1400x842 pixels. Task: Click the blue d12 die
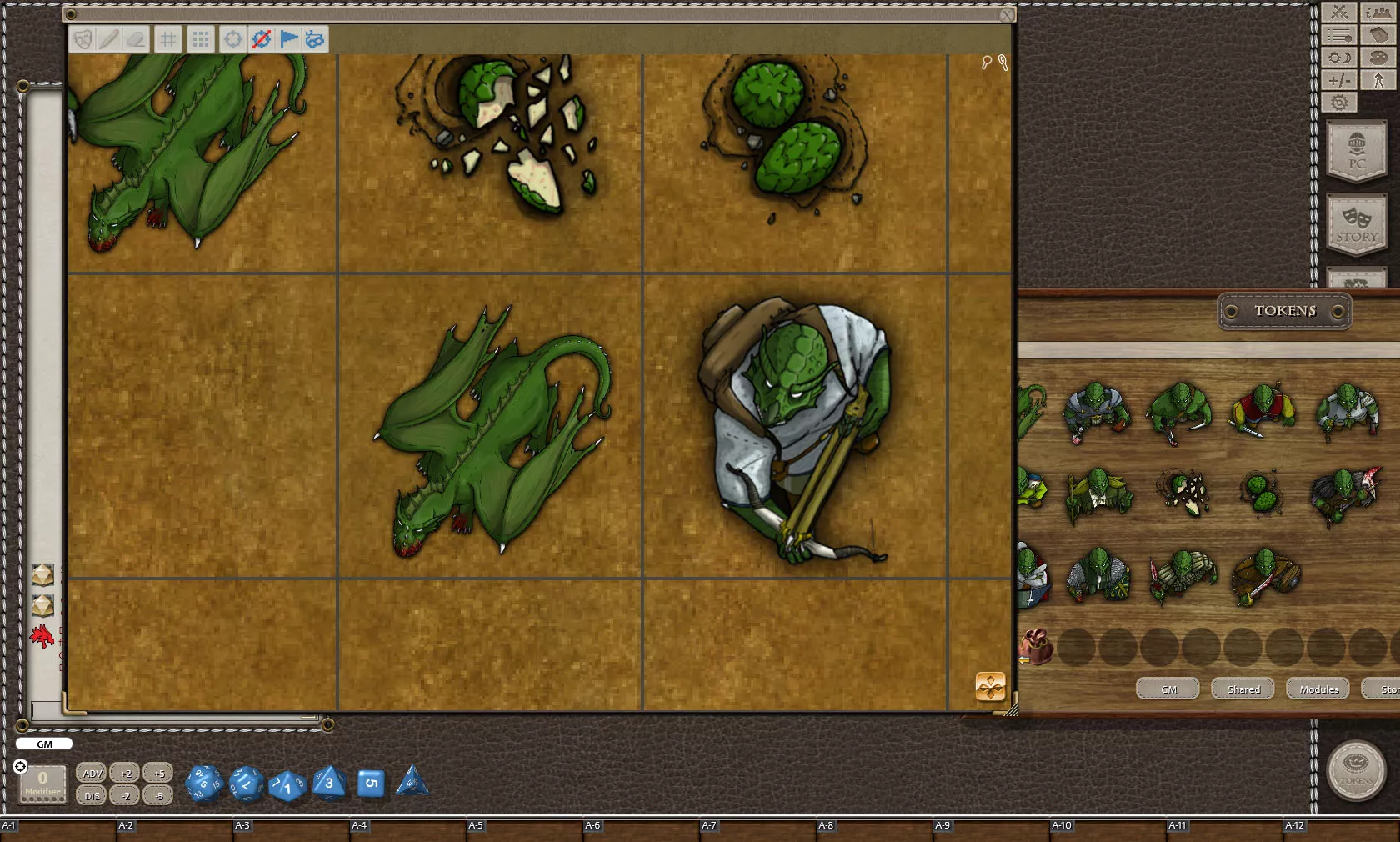pos(246,784)
